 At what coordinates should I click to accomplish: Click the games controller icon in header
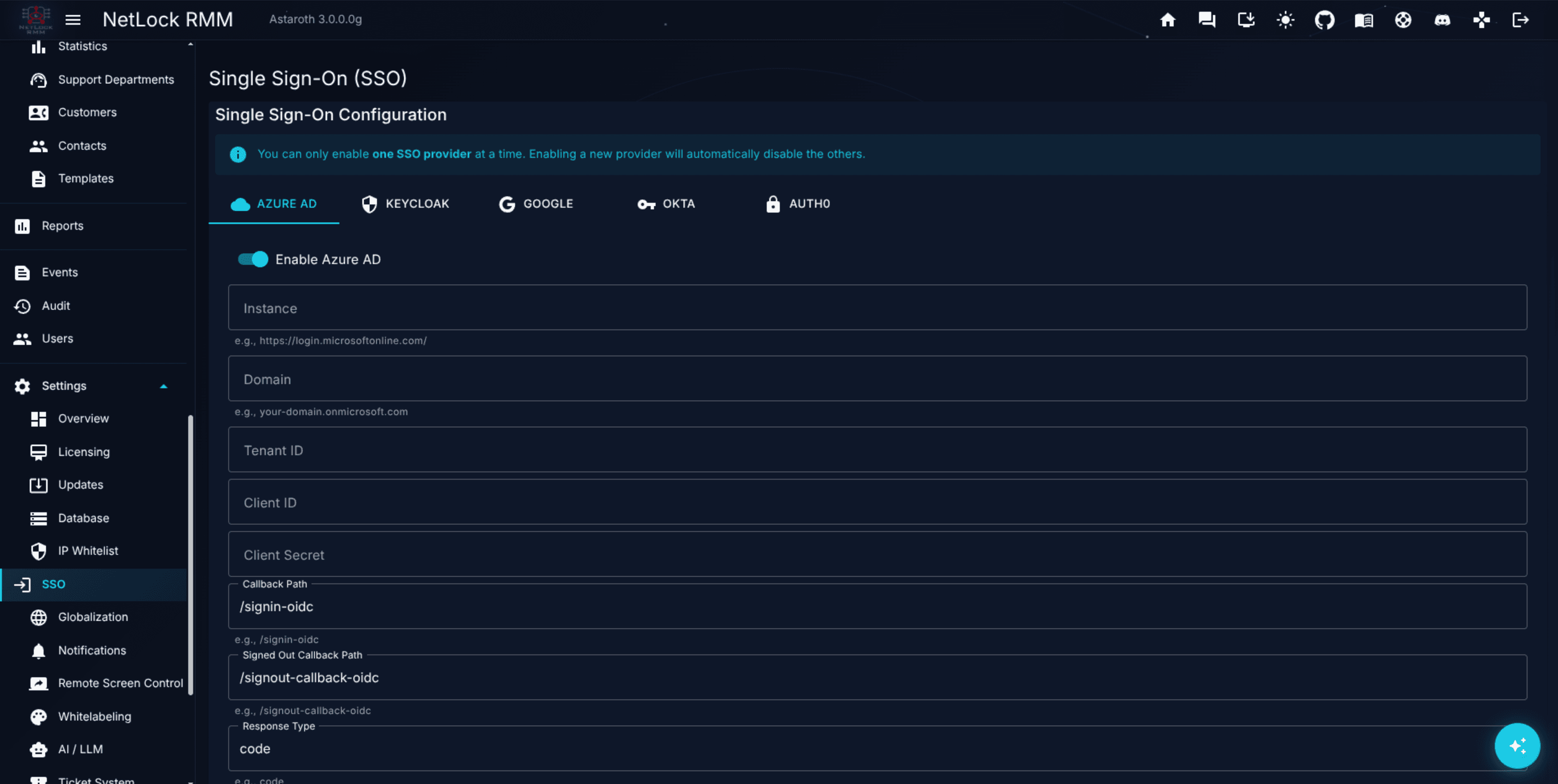(1481, 20)
